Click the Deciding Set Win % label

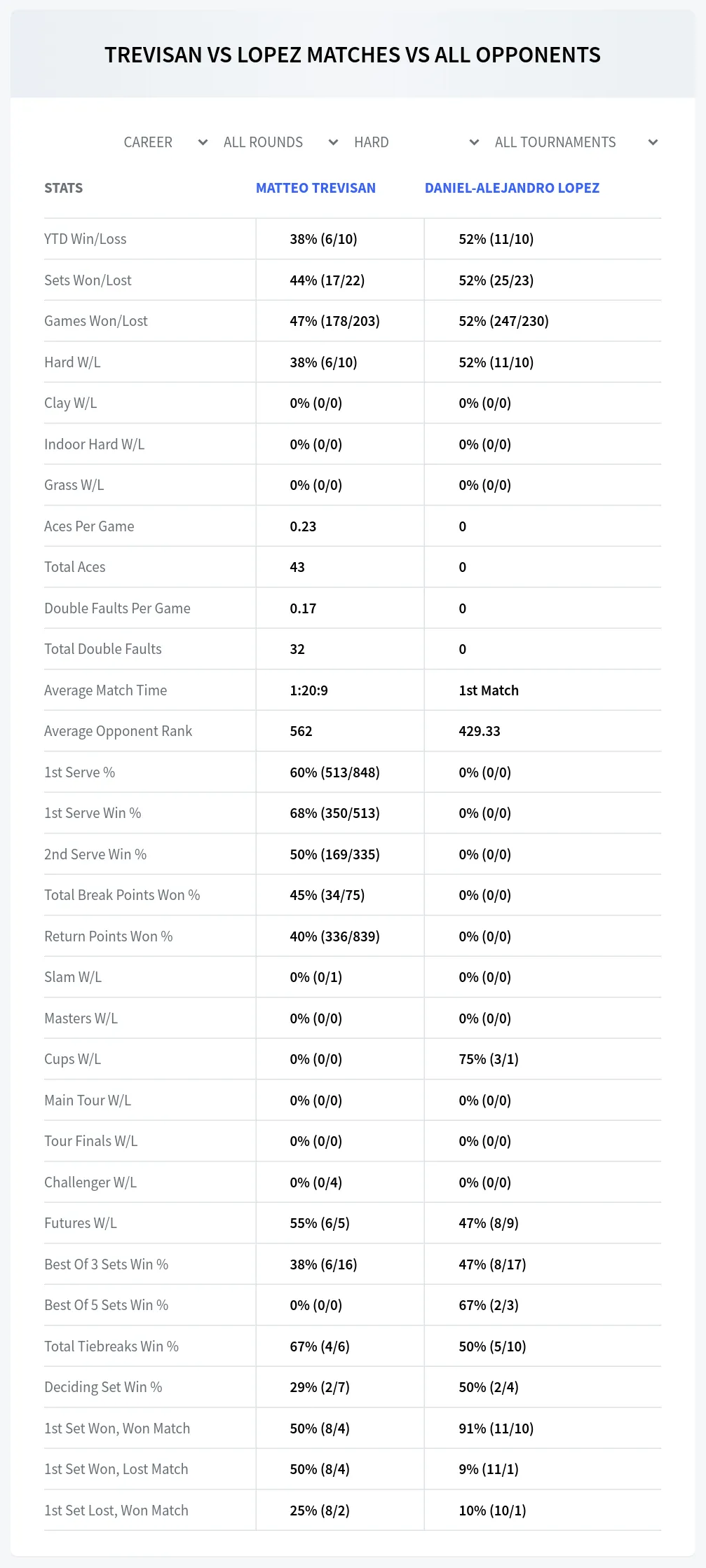(103, 1387)
